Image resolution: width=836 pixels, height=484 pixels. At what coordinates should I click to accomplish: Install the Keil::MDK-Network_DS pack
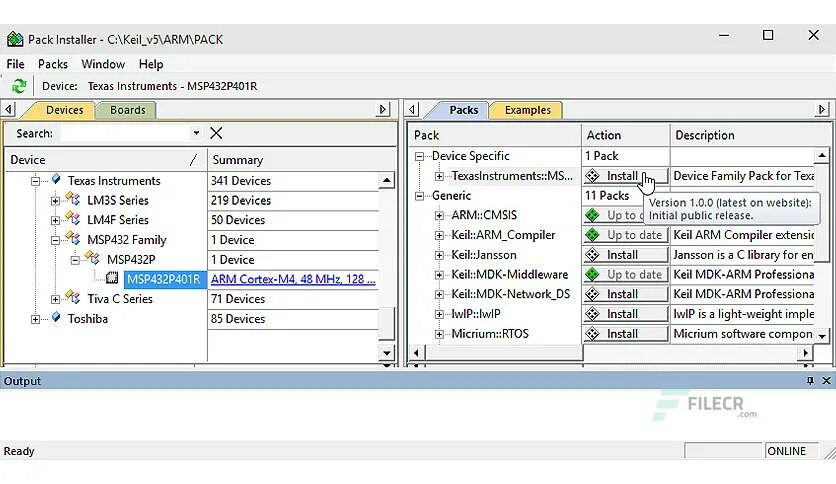click(x=625, y=294)
